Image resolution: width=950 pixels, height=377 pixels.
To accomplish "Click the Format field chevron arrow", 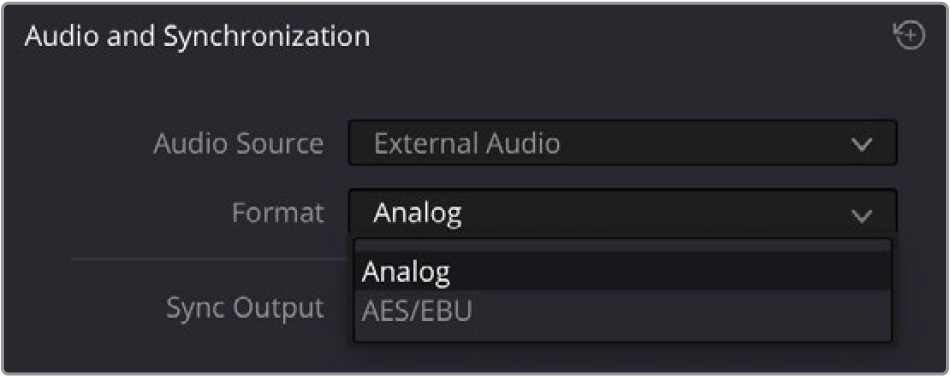I will point(861,215).
